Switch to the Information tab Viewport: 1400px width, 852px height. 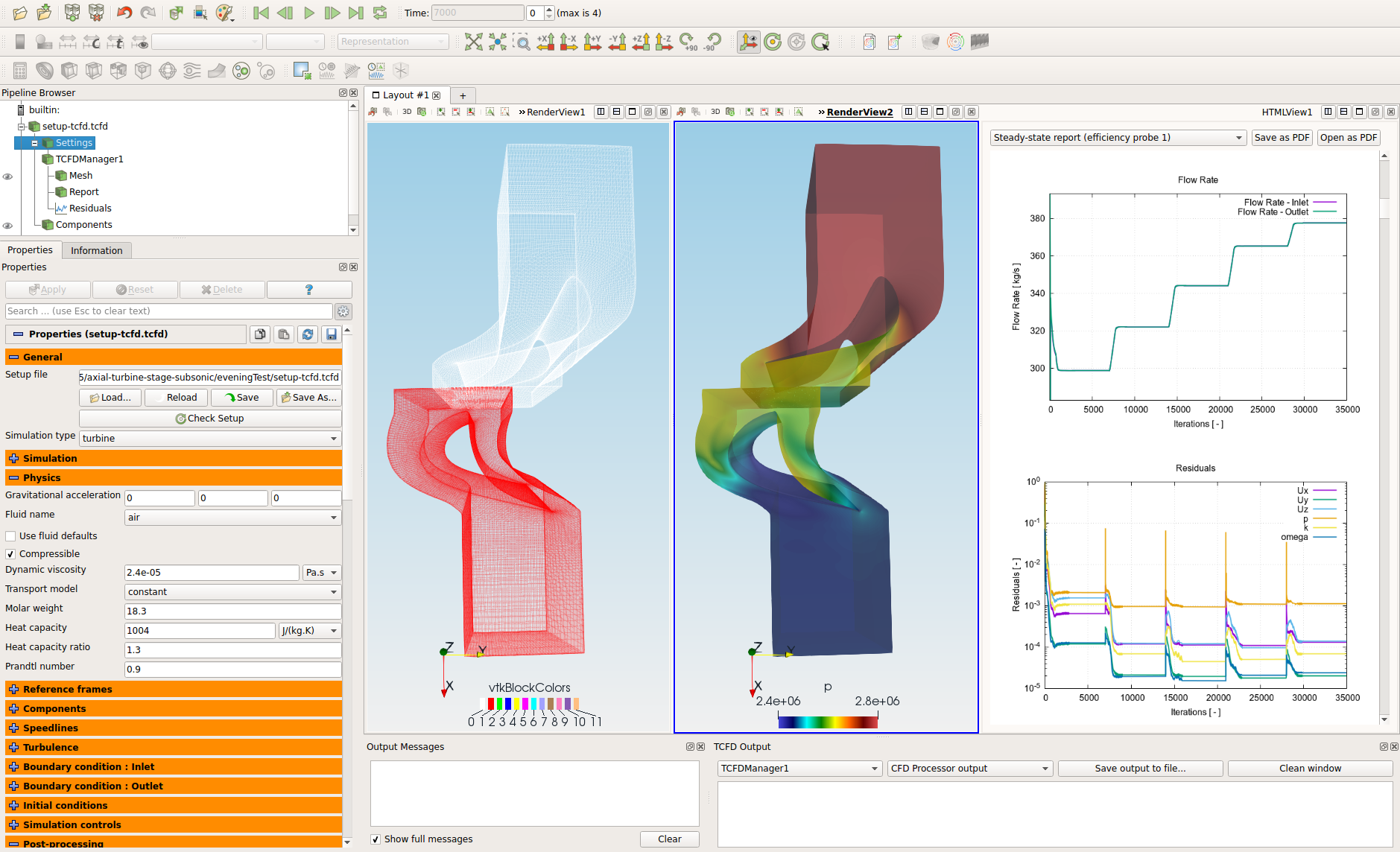pos(96,251)
